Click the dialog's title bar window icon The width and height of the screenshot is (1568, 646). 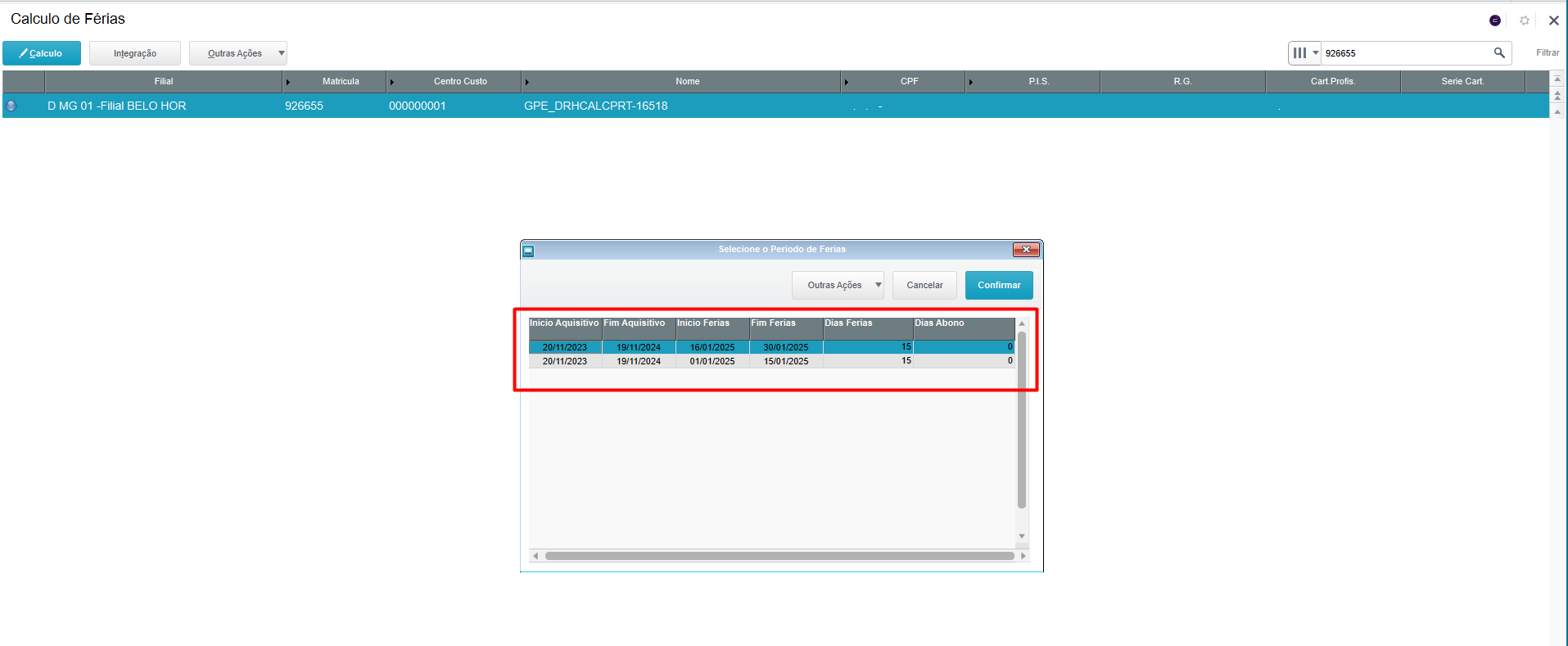[x=528, y=251]
